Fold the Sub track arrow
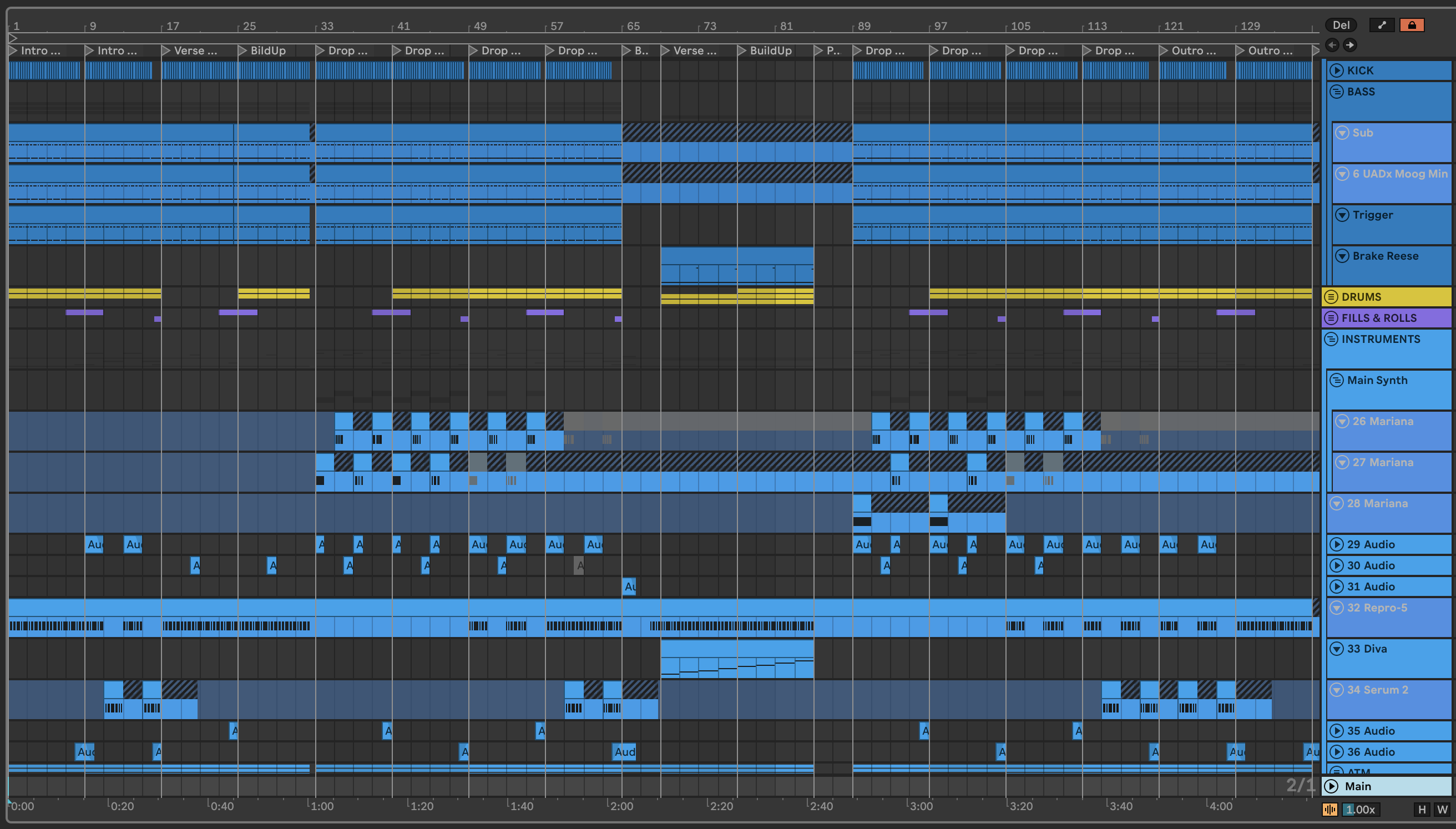Viewport: 1456px width, 829px height. (x=1342, y=133)
